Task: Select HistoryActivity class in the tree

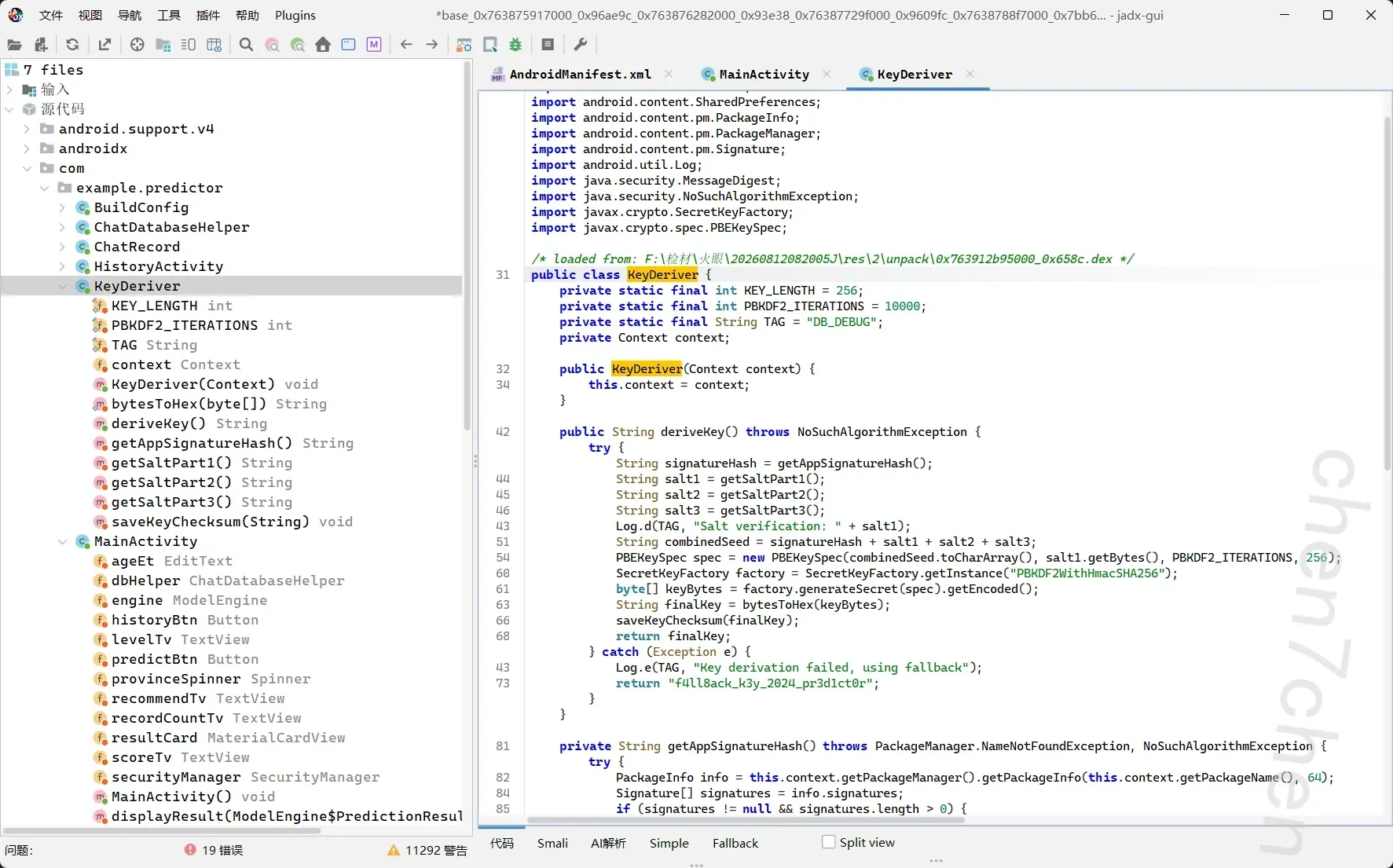Action: 159,266
